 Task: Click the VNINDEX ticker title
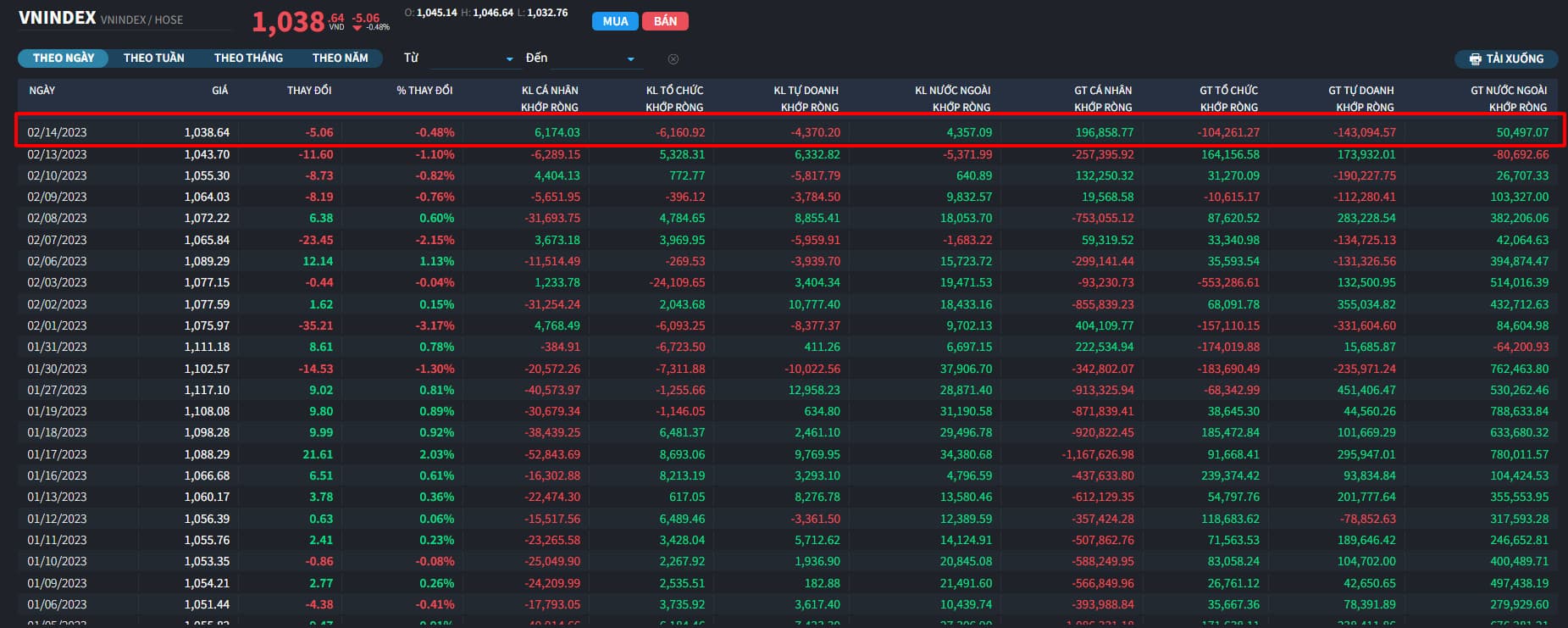pos(58,18)
